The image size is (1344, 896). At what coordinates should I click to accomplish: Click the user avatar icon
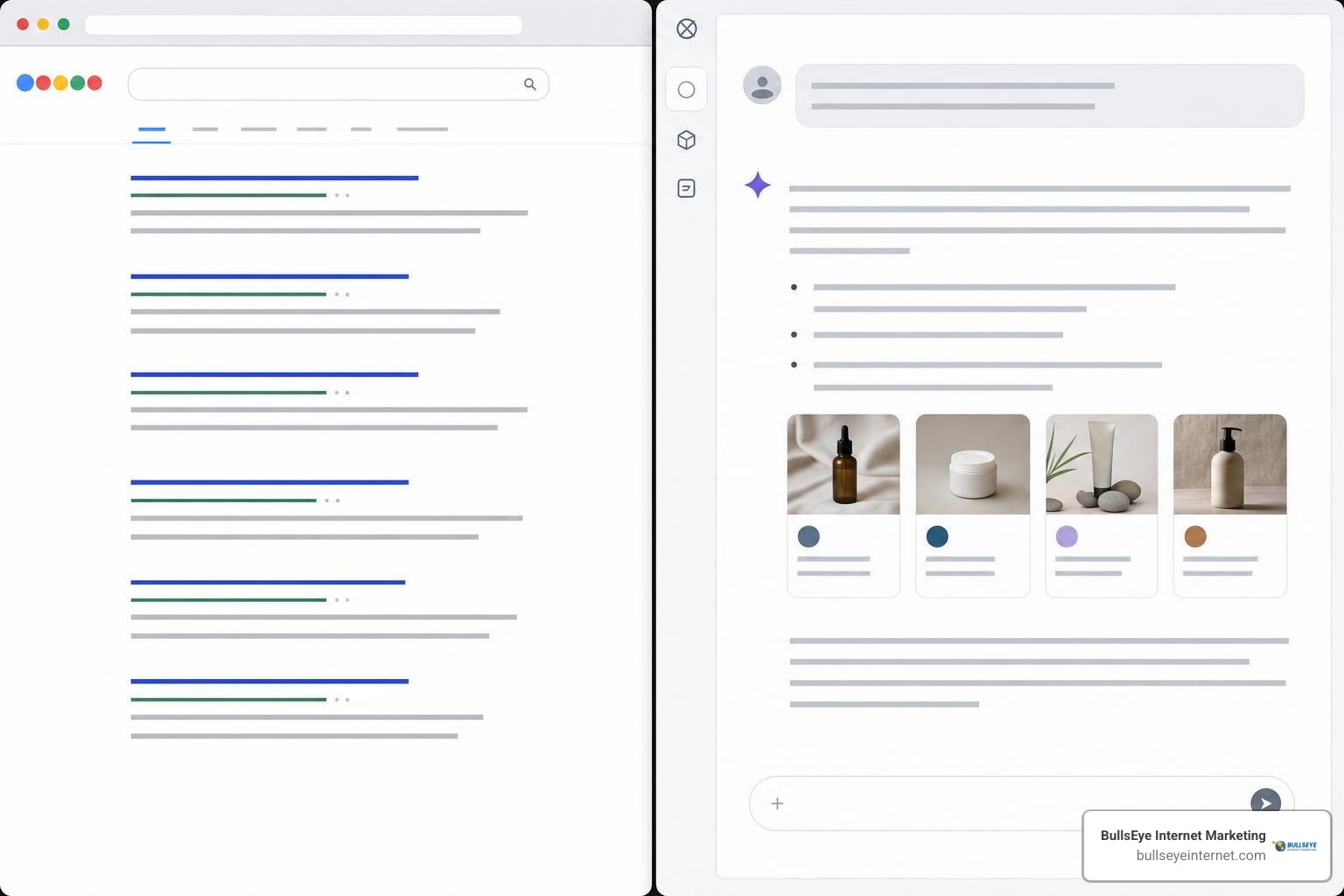pyautogui.click(x=762, y=85)
